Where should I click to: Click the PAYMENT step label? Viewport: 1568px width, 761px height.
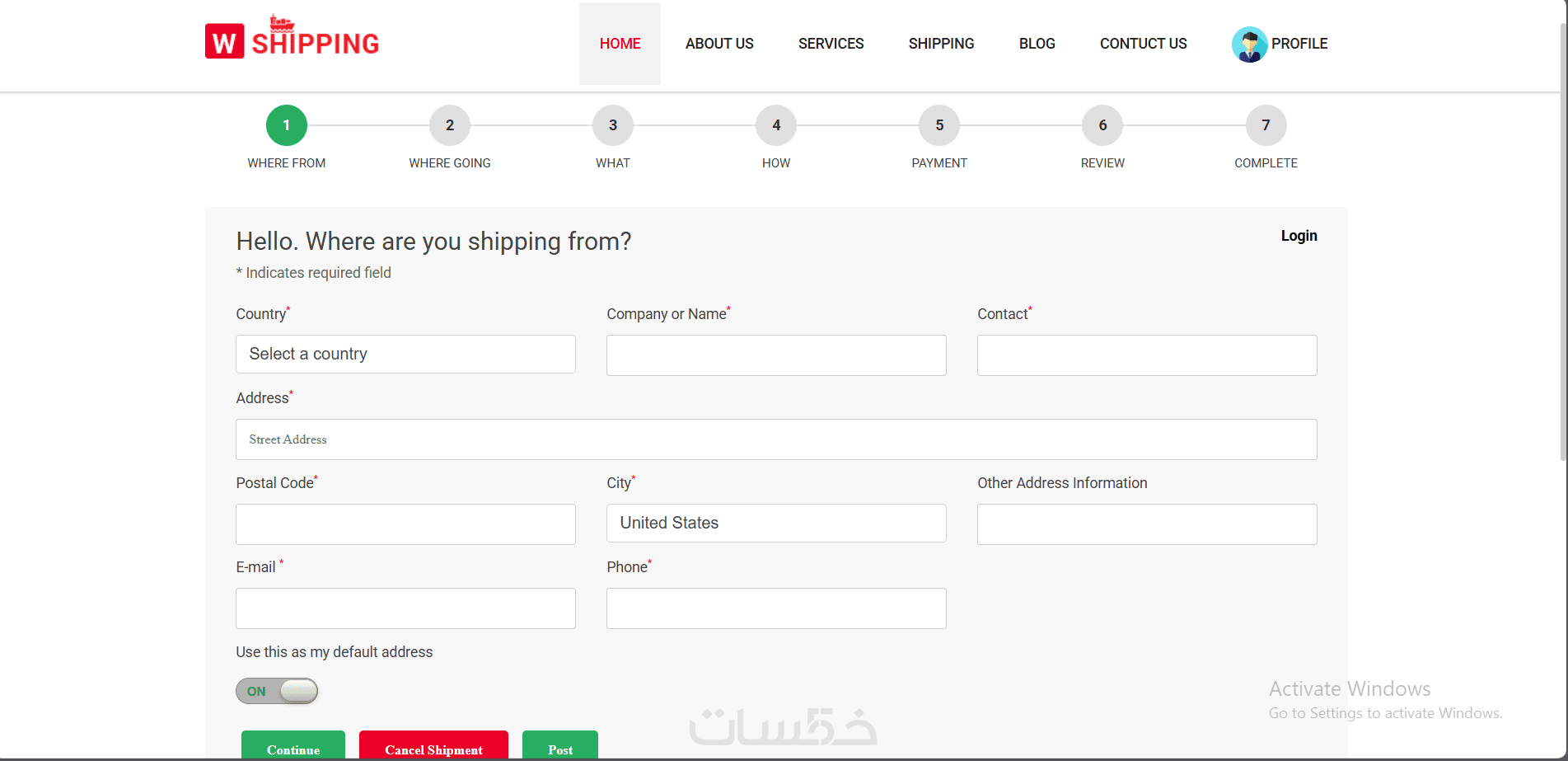[939, 163]
